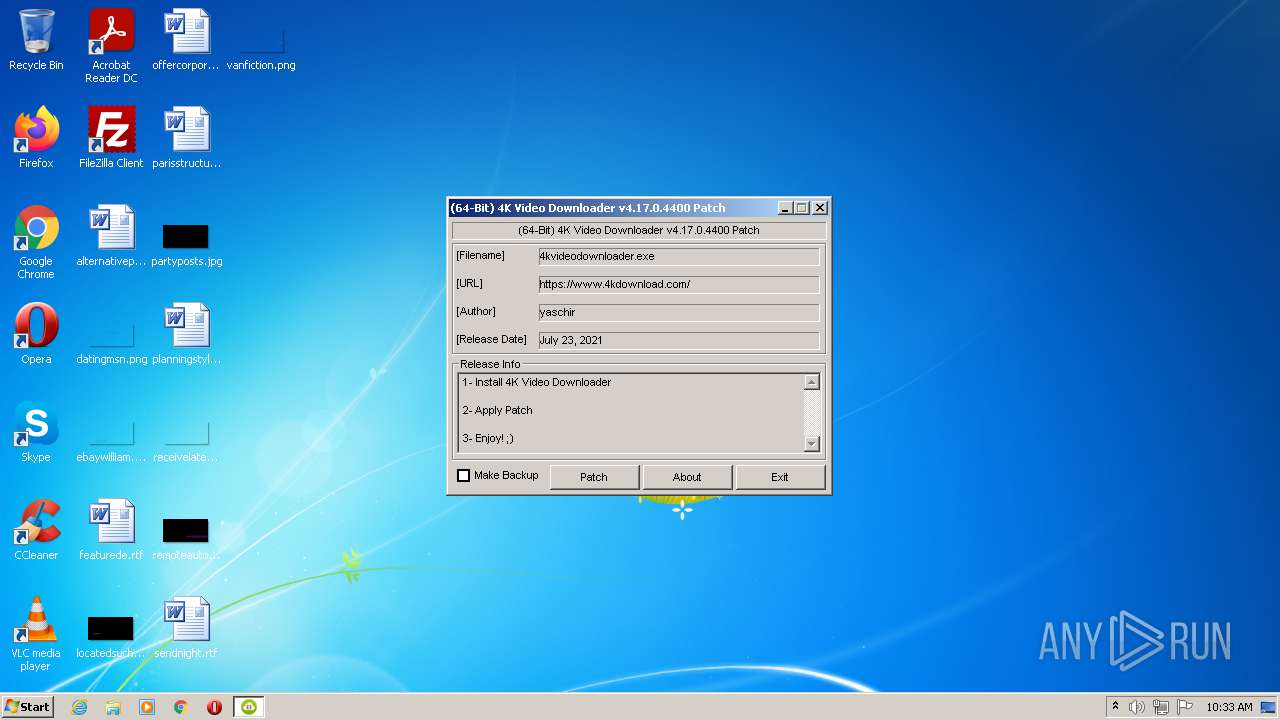Viewport: 1280px width, 720px height.
Task: Open Opera from the taskbar
Action: 214,707
